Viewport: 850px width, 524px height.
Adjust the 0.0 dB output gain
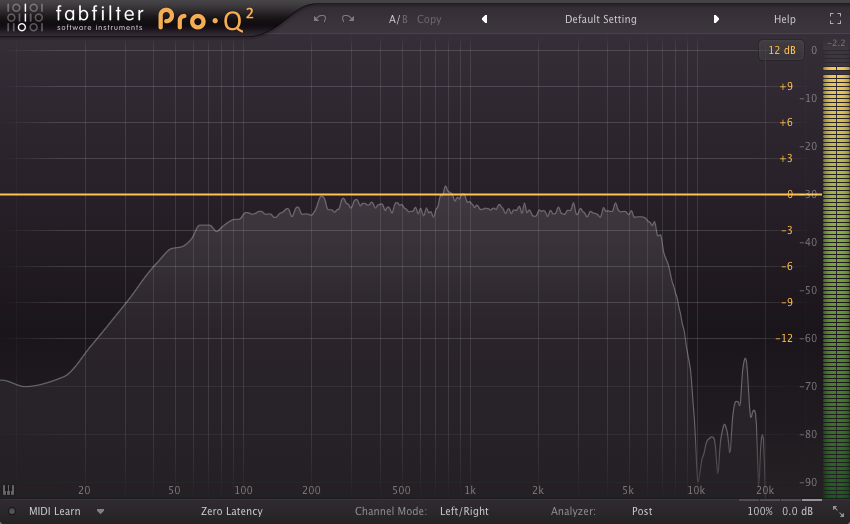pos(797,511)
